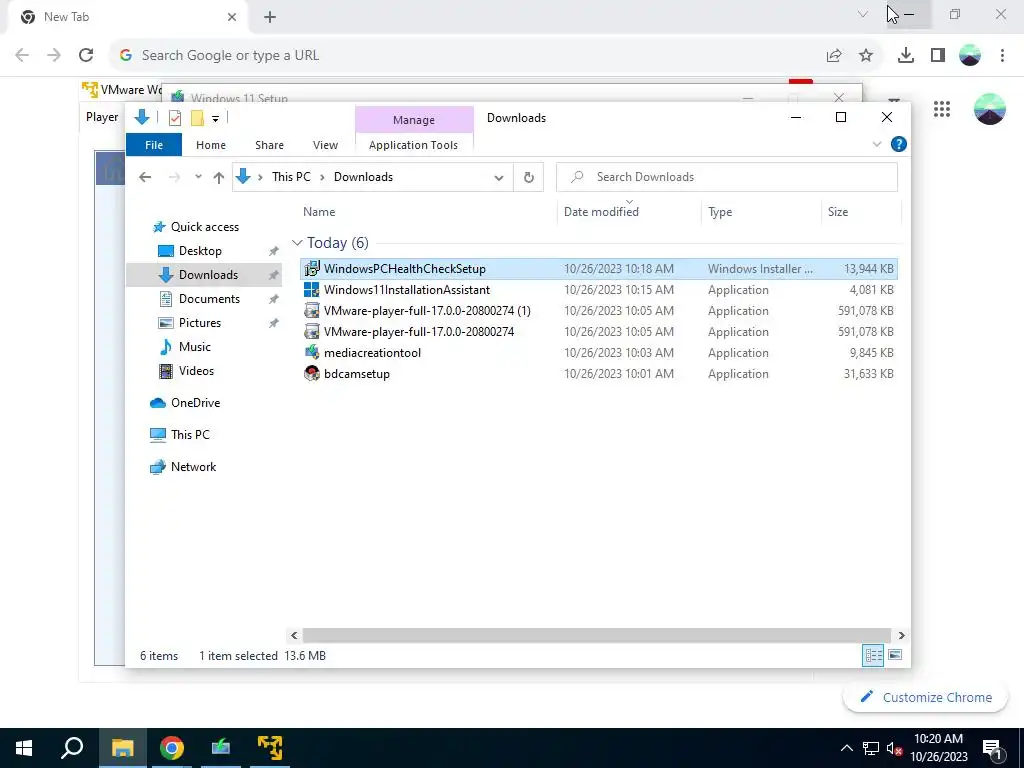This screenshot has height=768, width=1024.
Task: Share this page icon in Chrome
Action: click(834, 56)
